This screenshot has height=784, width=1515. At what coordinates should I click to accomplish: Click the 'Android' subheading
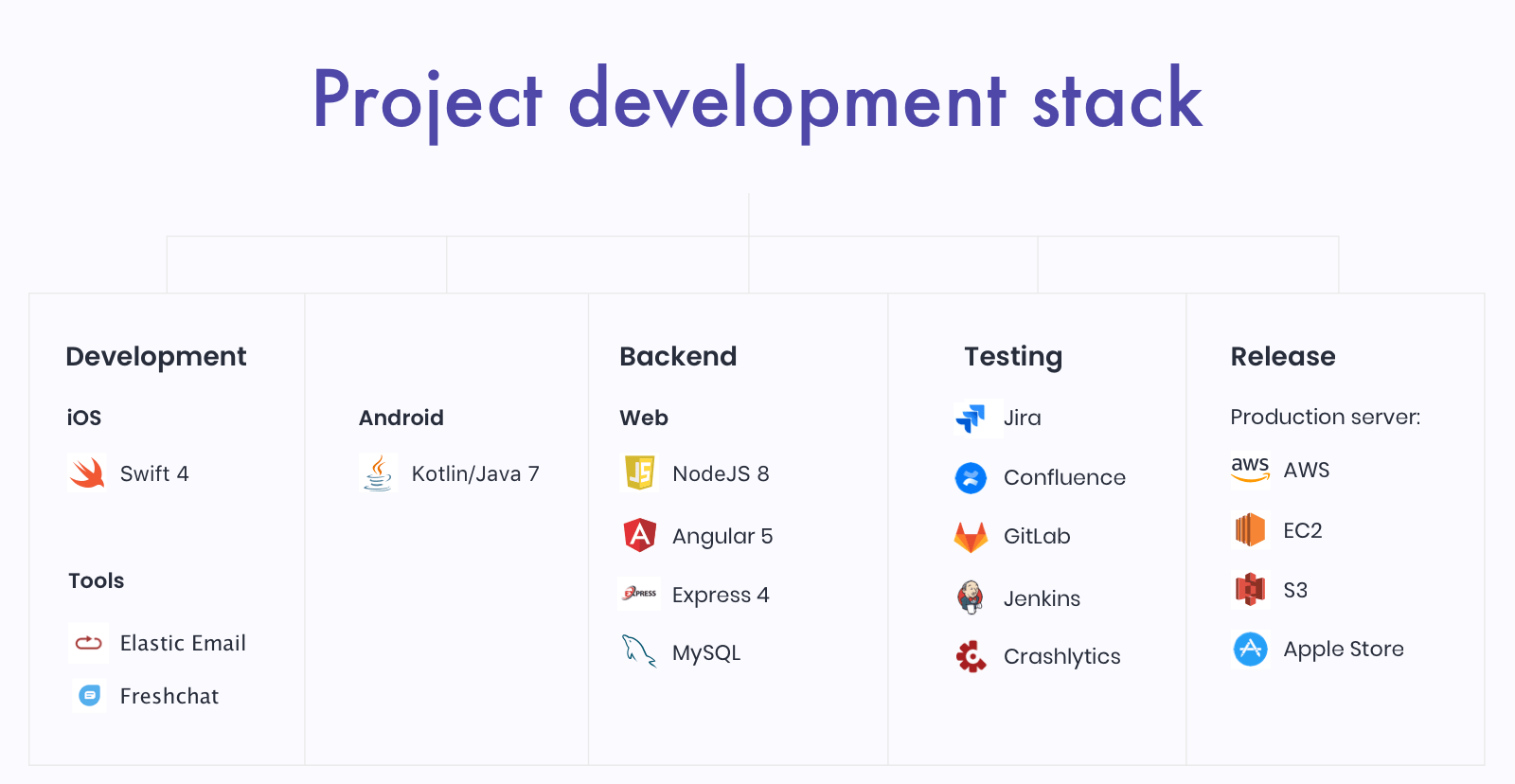tap(401, 418)
